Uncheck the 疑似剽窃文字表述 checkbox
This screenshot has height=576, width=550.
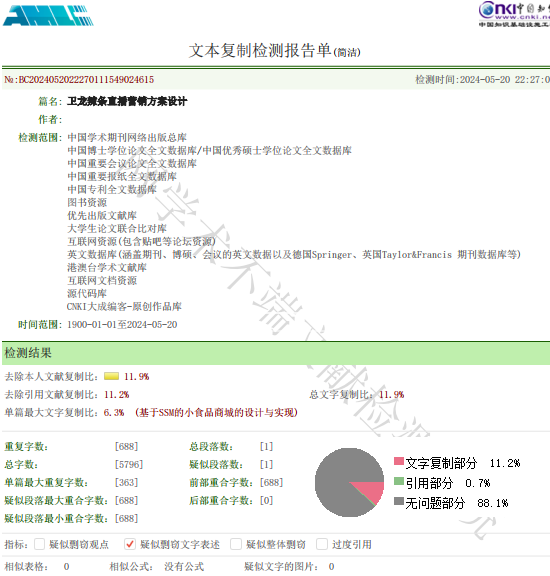[130, 544]
